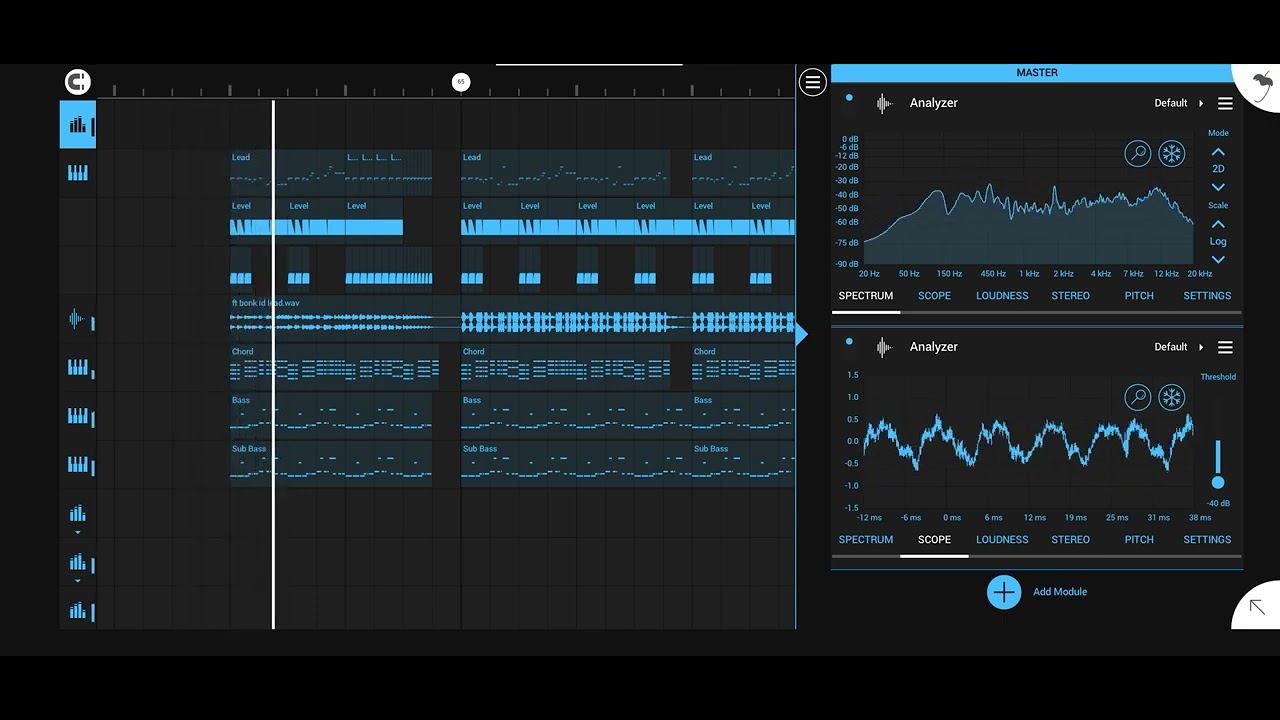Click the -40 dB threshold value
The width and height of the screenshot is (1280, 720).
pyautogui.click(x=1218, y=503)
